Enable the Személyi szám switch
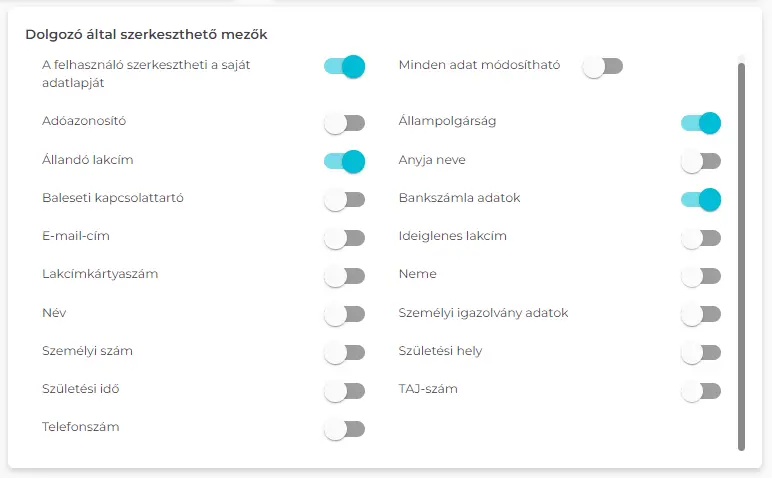Viewport: 772px width, 478px height. pos(344,353)
